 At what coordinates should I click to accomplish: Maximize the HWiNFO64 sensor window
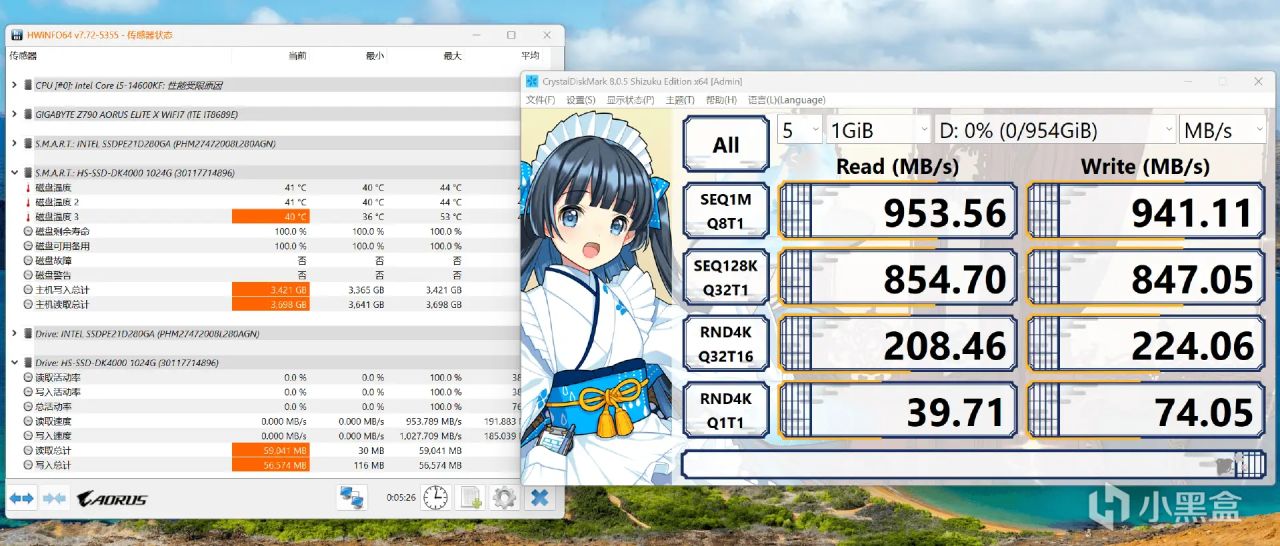pos(511,35)
